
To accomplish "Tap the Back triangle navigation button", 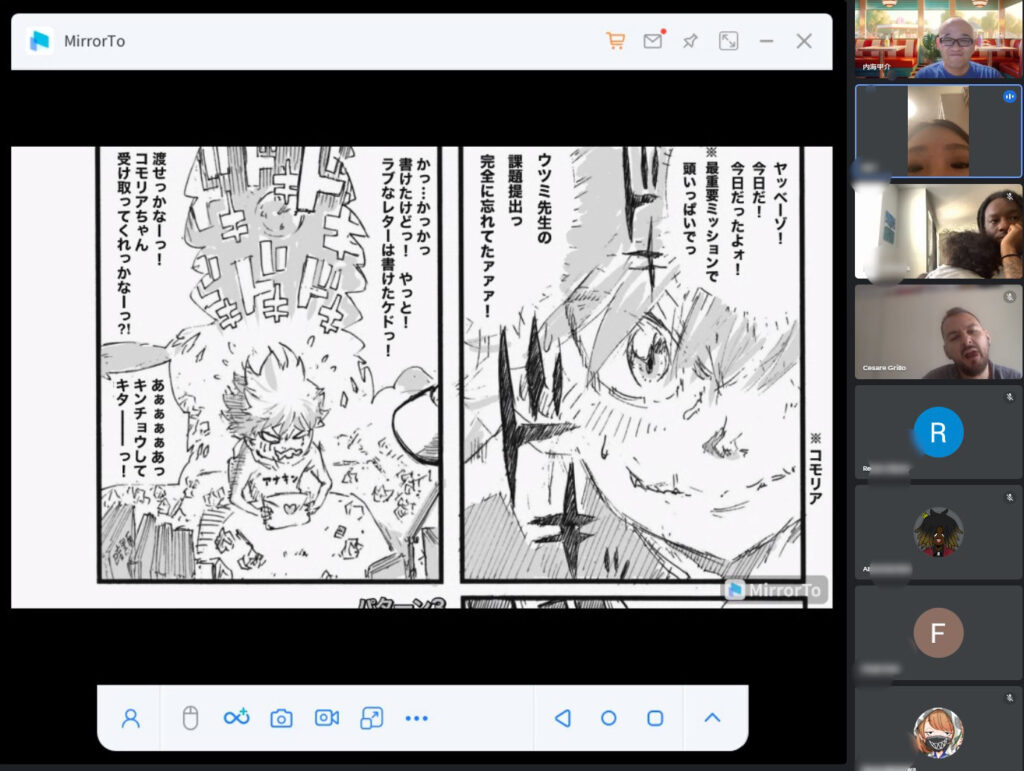I will (x=562, y=718).
